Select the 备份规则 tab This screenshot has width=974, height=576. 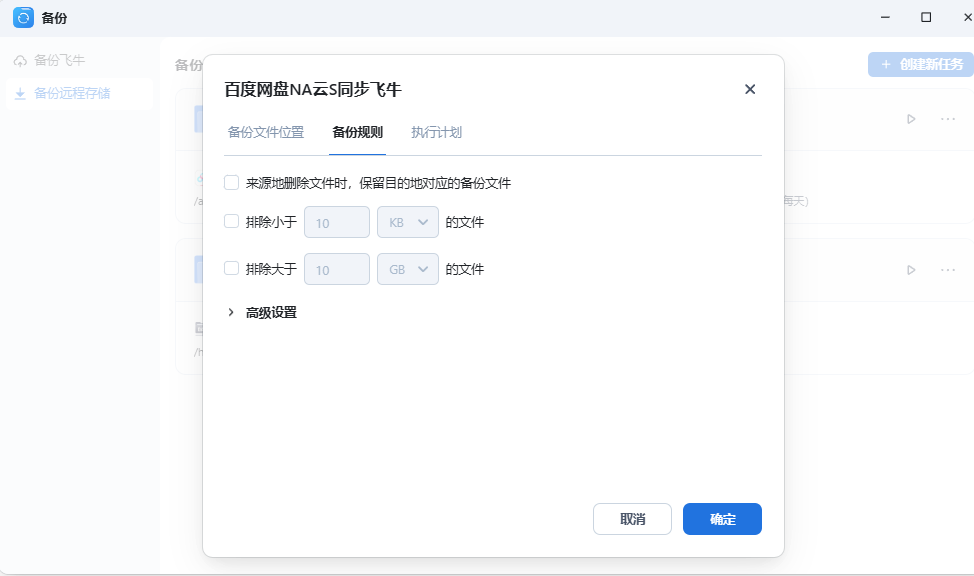[x=357, y=132]
